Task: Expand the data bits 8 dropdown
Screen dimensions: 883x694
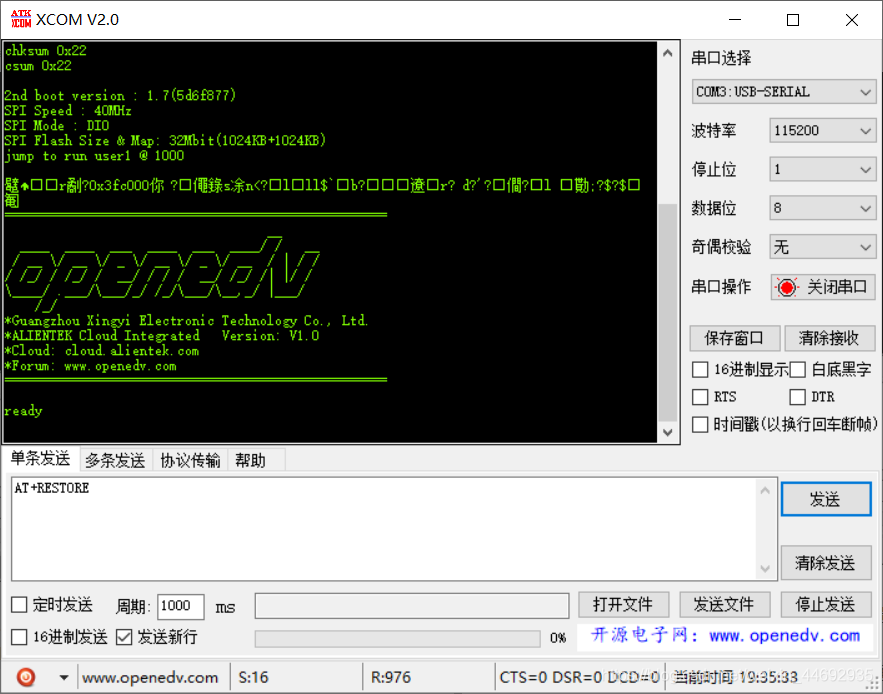Action: (x=822, y=208)
